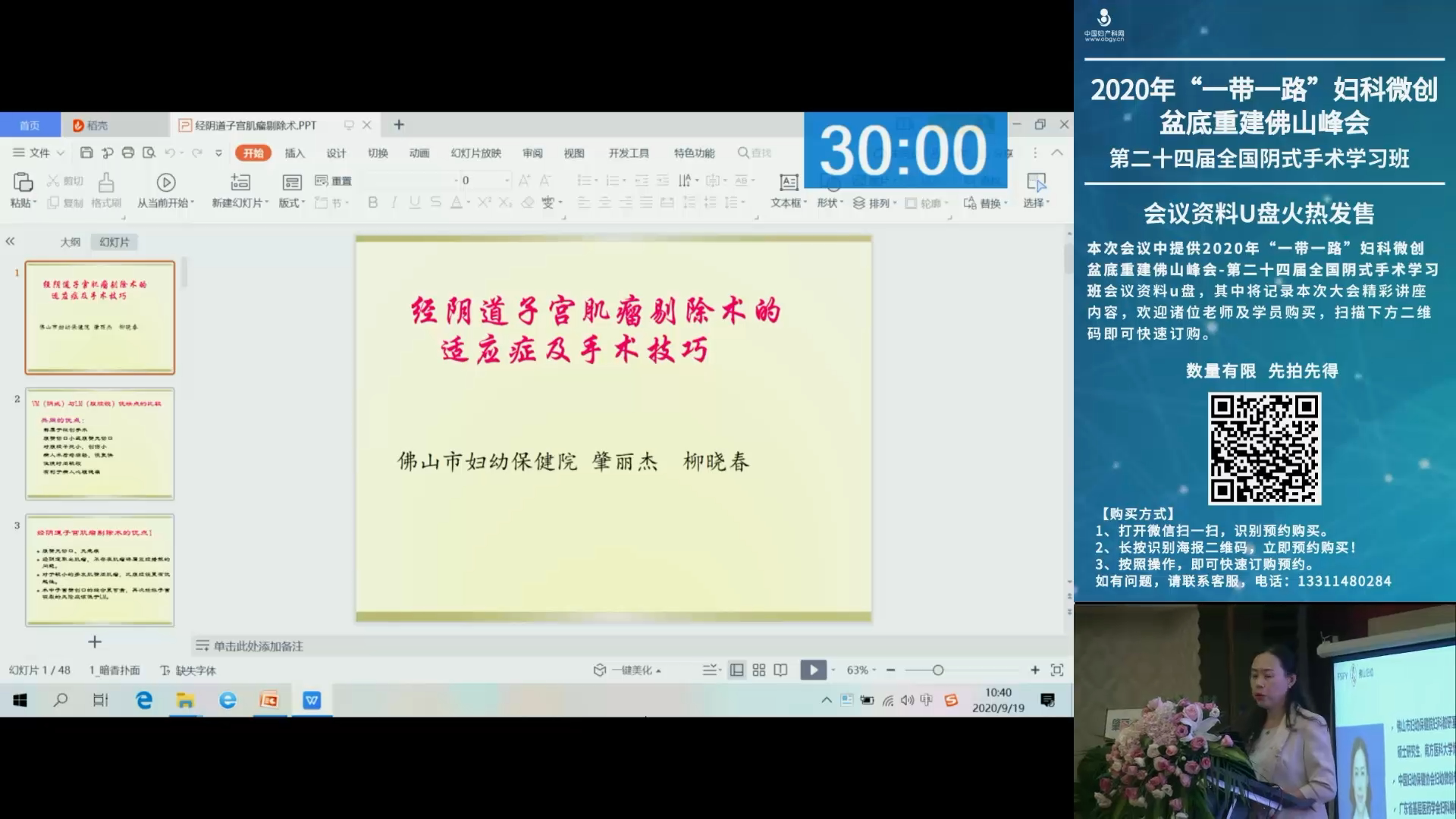Viewport: 1456px width, 819px height.
Task: Click the New Slide icon in ribbon
Action: click(x=240, y=182)
